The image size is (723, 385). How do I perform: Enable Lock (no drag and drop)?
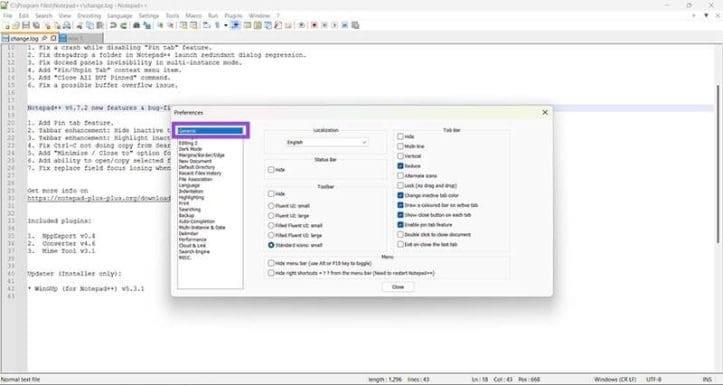point(400,185)
